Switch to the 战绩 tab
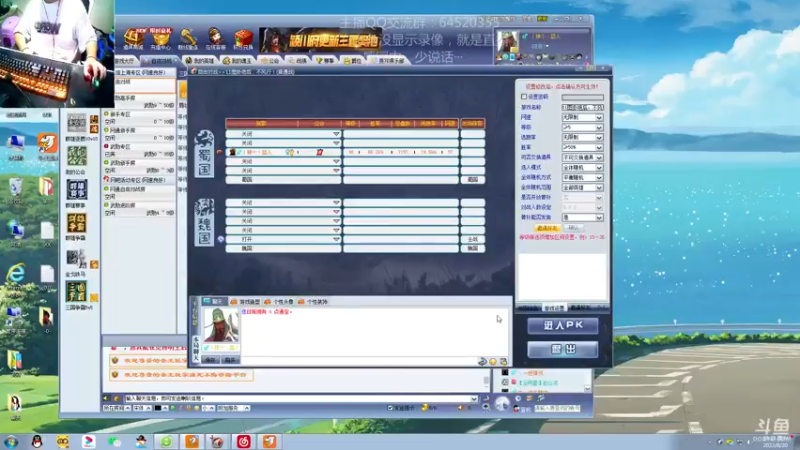 pyautogui.click(x=298, y=61)
